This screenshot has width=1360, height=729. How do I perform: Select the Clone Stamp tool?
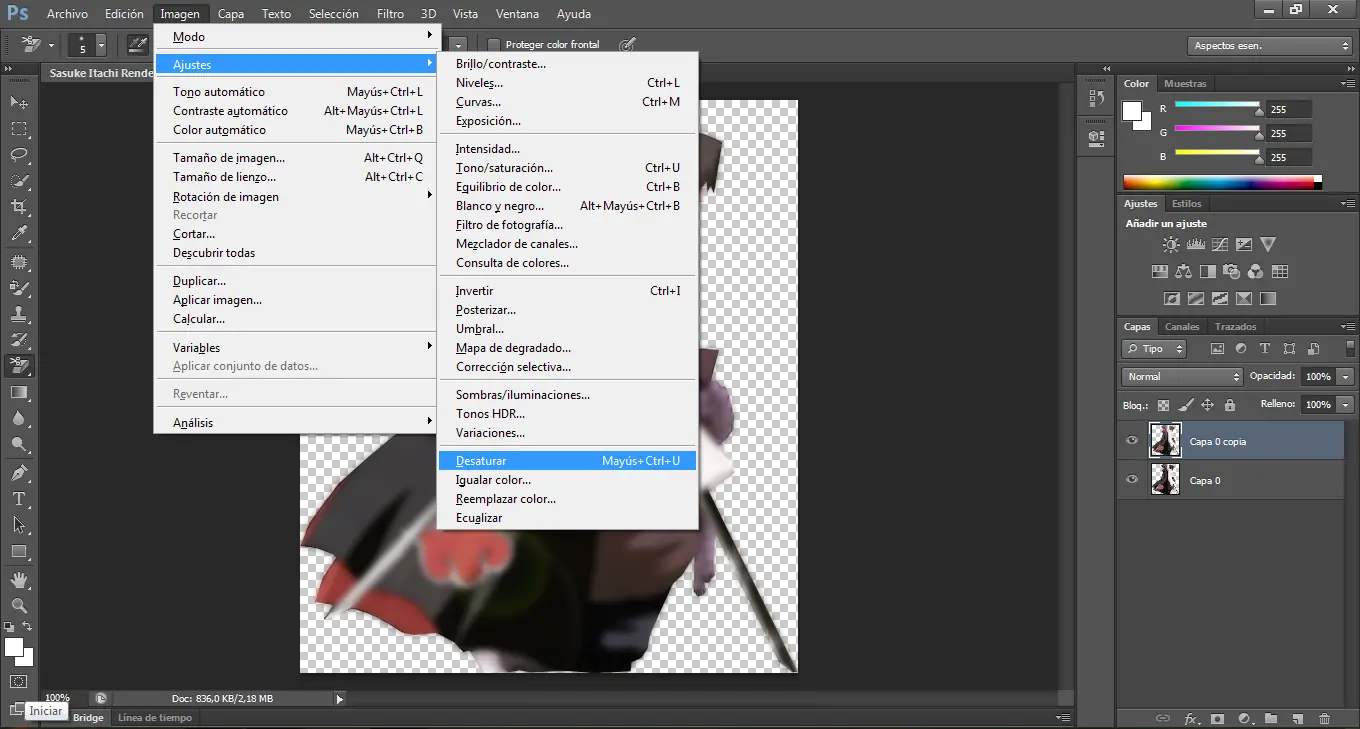[19, 314]
